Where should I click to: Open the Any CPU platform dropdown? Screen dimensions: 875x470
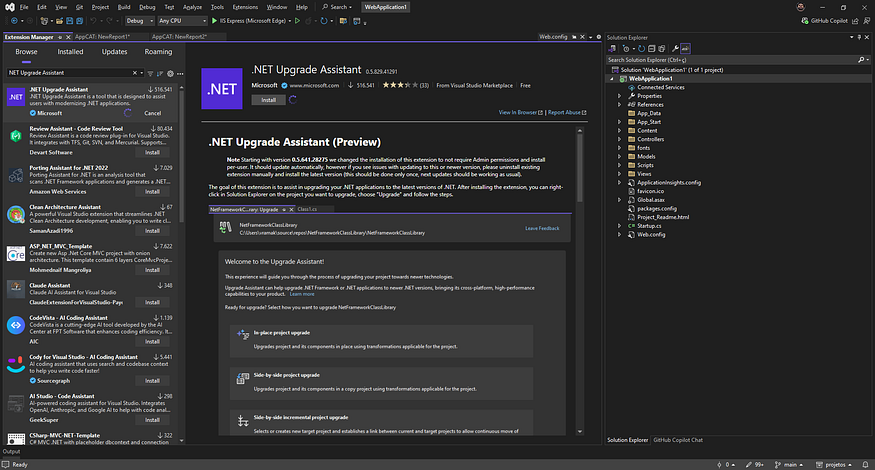[x=183, y=20]
